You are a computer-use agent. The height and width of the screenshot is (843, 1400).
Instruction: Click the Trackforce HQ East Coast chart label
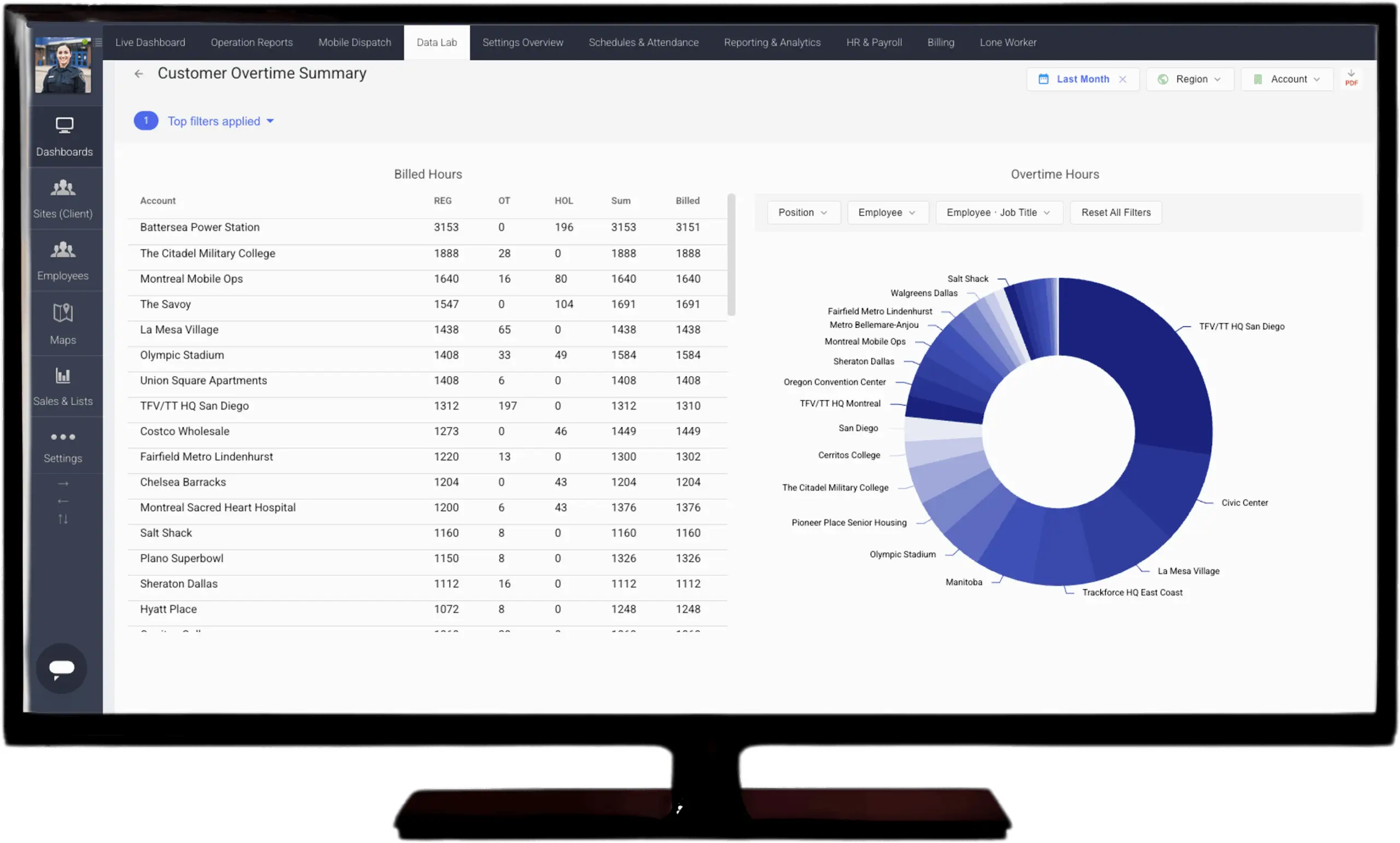tap(1132, 593)
